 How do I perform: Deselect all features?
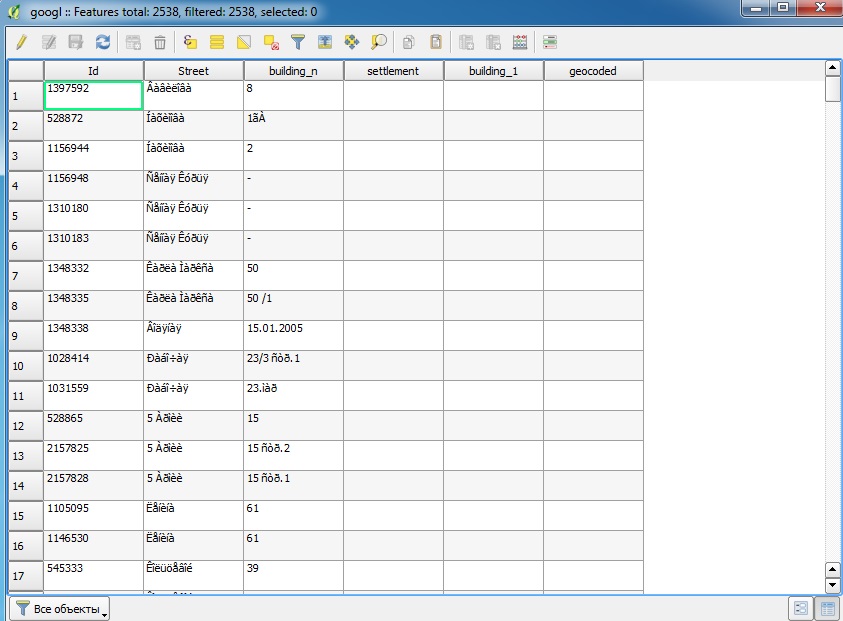tap(271, 42)
